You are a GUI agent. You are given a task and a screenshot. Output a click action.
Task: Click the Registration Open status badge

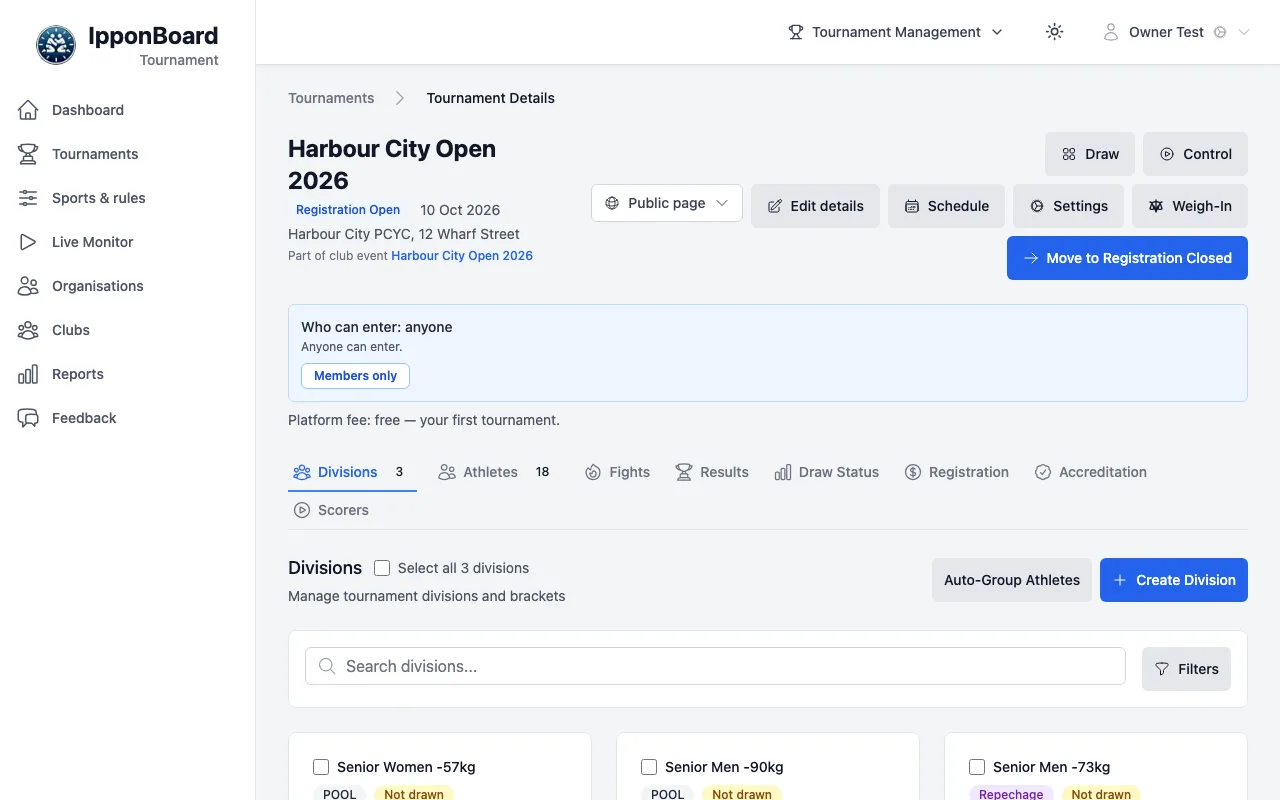348,210
